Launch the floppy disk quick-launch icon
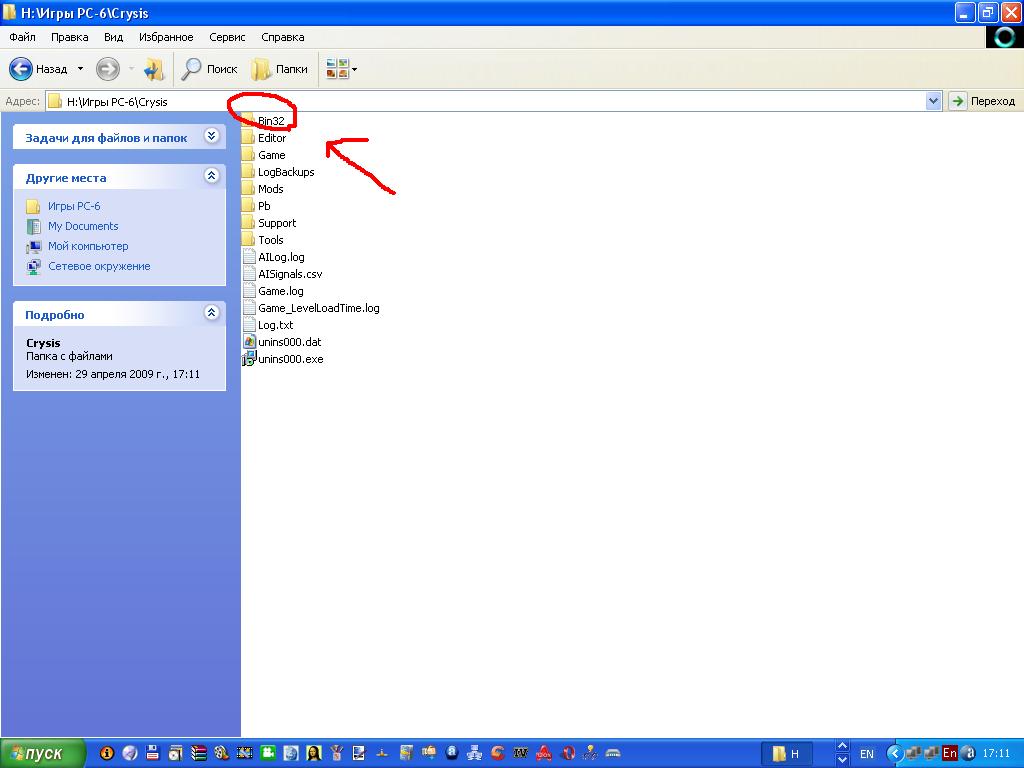 pyautogui.click(x=153, y=753)
